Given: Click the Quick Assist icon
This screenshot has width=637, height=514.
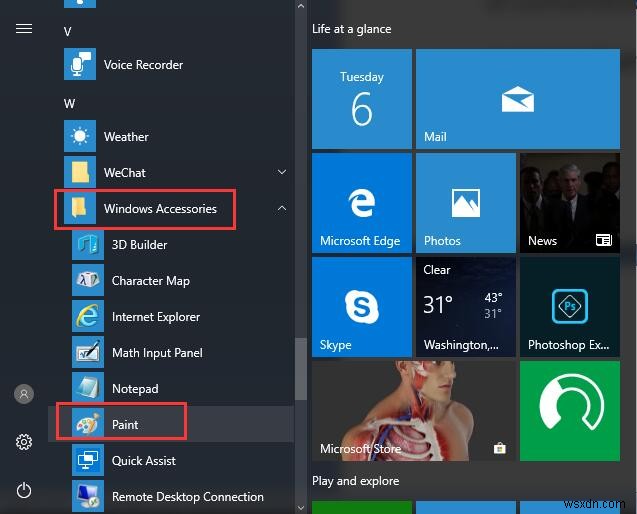Looking at the screenshot, I should 88,460.
